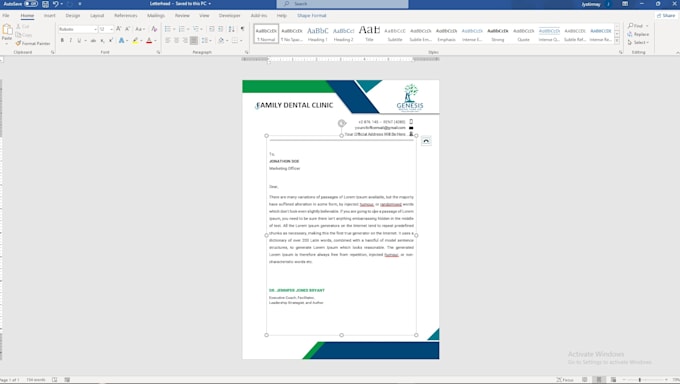Screen dimensions: 680x384
Task: Click the Justify alignment icon
Action: click(x=194, y=40)
